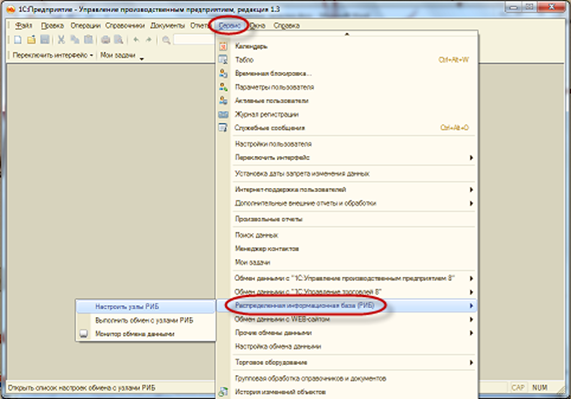The height and width of the screenshot is (399, 571).
Task: Click the Redo arrow toolbar icon
Action: pyautogui.click(x=149, y=40)
